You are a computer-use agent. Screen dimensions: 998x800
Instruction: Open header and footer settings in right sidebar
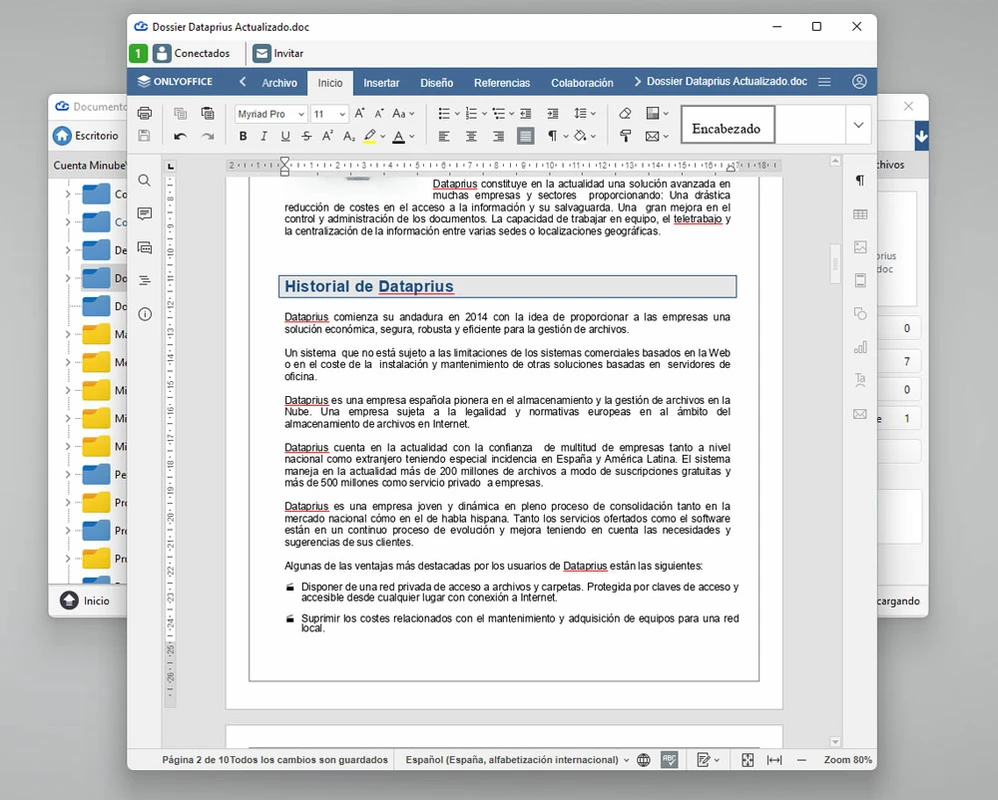[860, 280]
